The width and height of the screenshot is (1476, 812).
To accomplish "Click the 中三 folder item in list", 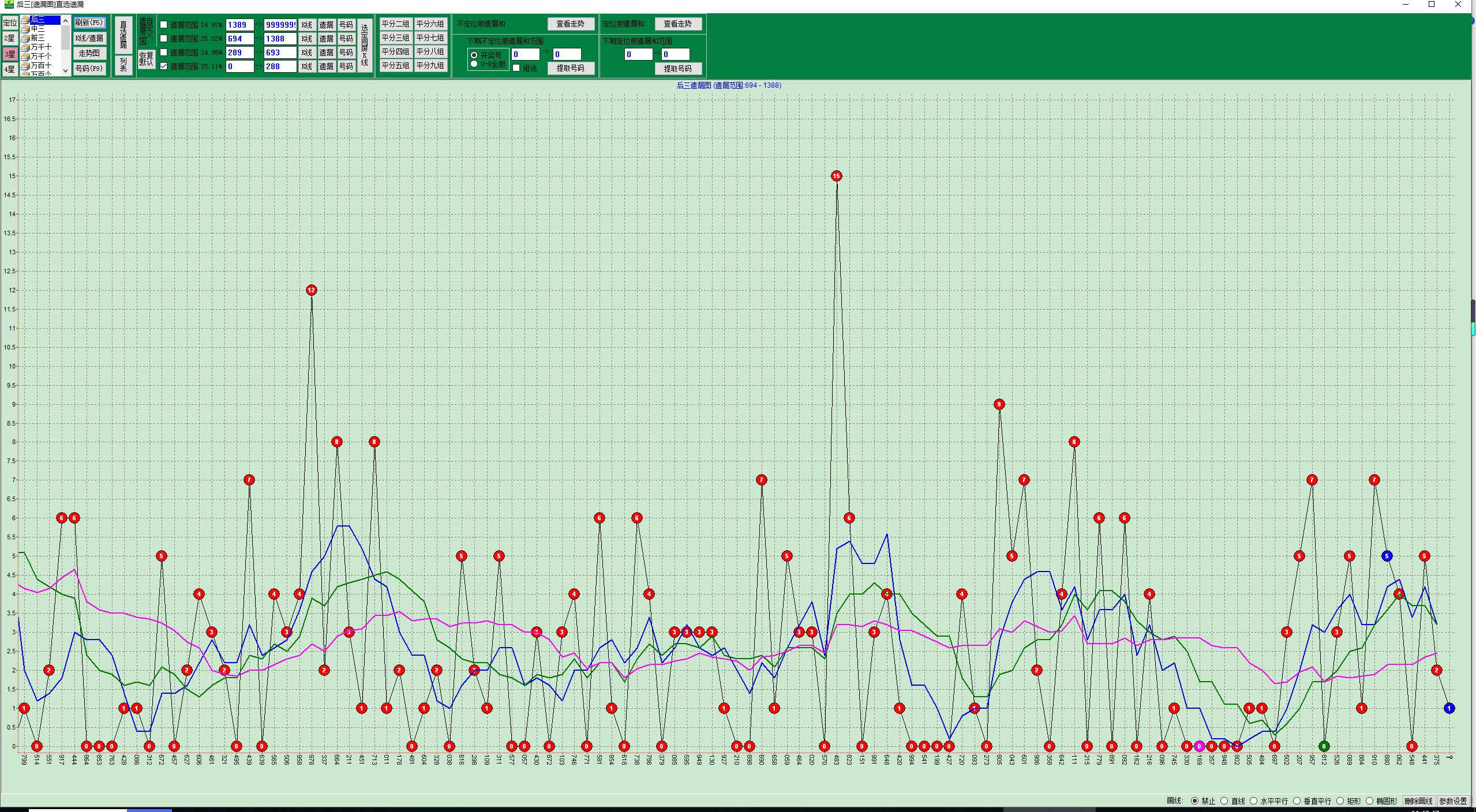I will coord(38,29).
